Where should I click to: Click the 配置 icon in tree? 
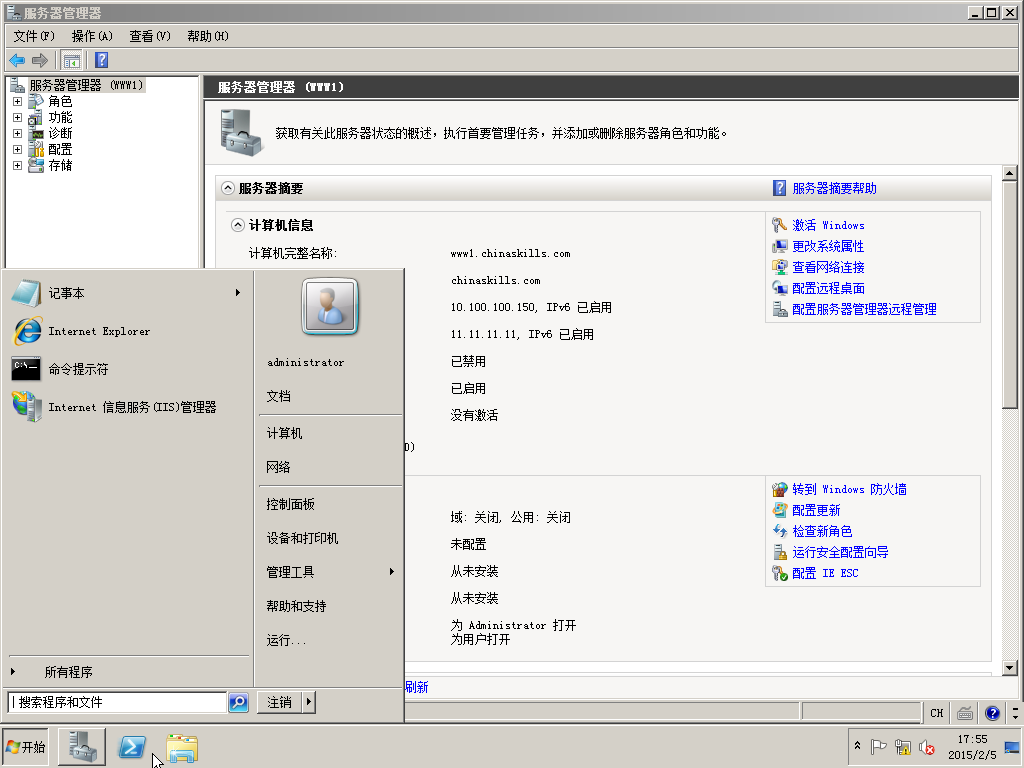pos(36,150)
